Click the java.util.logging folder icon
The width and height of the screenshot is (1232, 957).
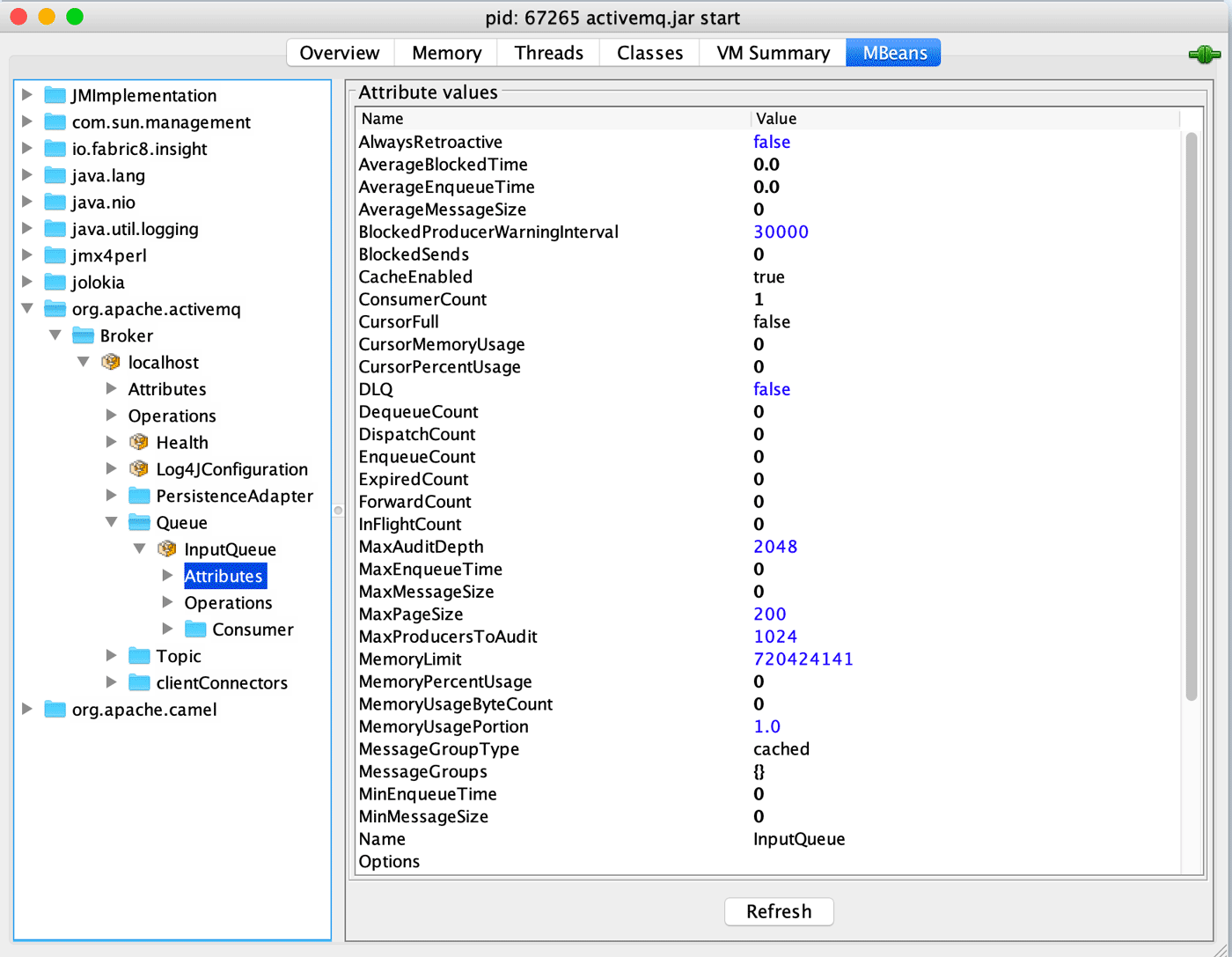coord(55,229)
